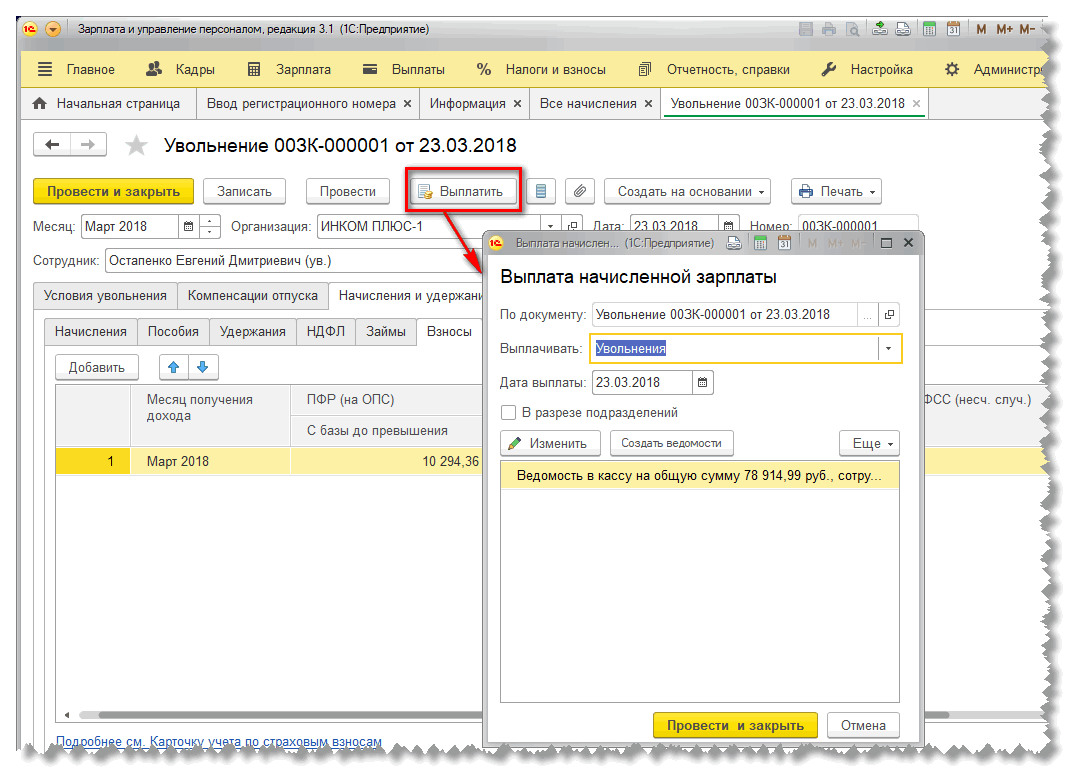Click the back navigation arrow
Screen dimensions: 1074x777
(x=52, y=145)
